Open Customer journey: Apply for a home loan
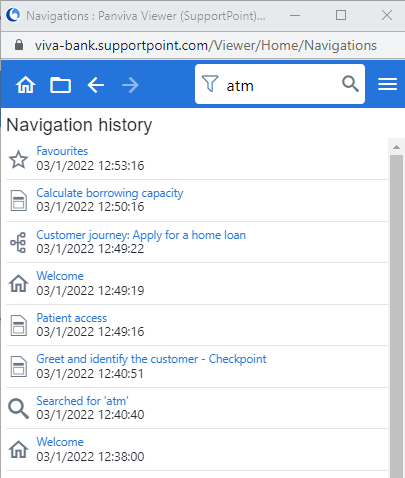The height and width of the screenshot is (478, 405). (x=141, y=235)
